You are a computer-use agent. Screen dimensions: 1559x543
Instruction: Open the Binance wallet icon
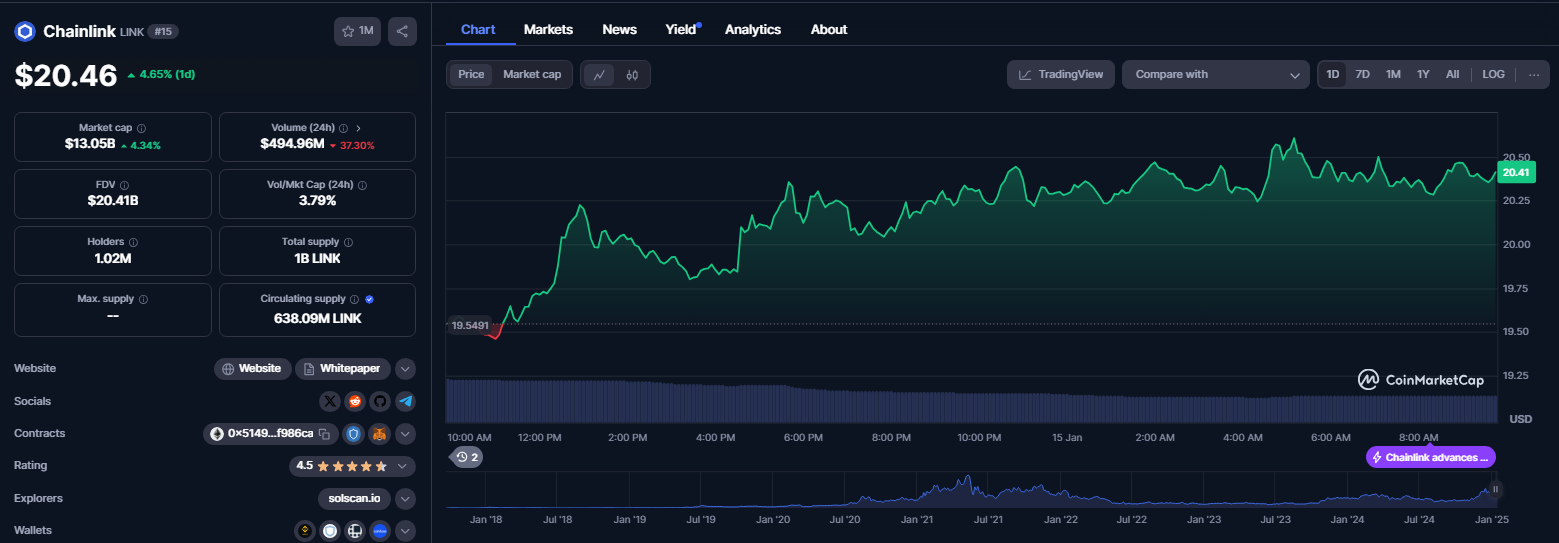[x=305, y=531]
